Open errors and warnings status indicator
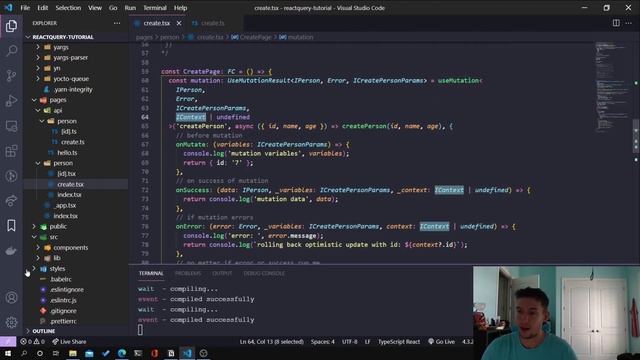The height and width of the screenshot is (360, 640). point(33,342)
